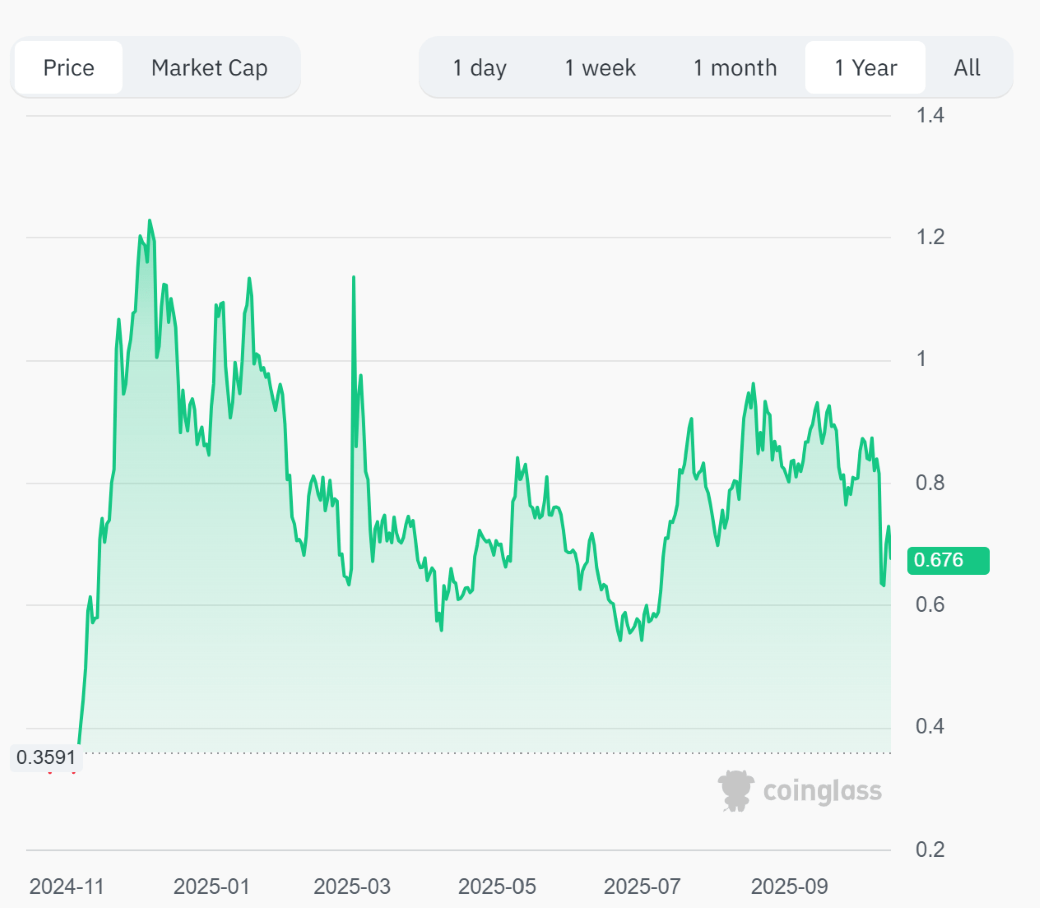Click the 1.2 price axis label

click(930, 237)
